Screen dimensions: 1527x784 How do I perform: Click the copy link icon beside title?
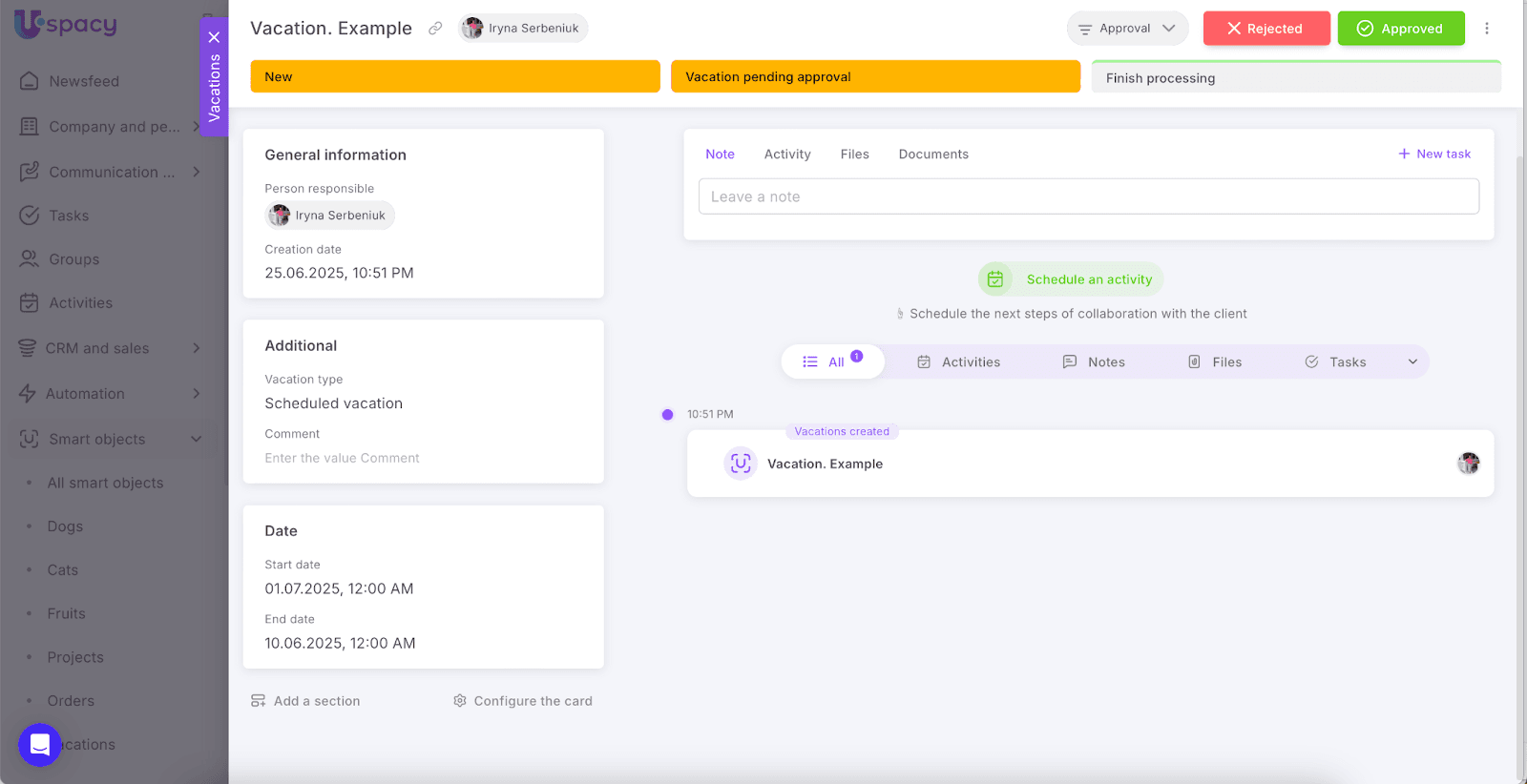tap(435, 29)
